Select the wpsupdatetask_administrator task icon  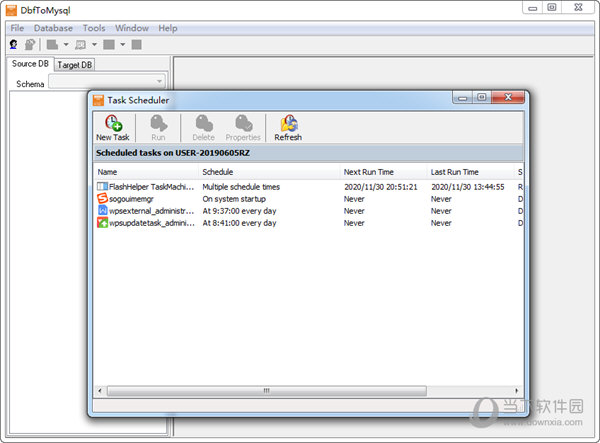(102, 223)
